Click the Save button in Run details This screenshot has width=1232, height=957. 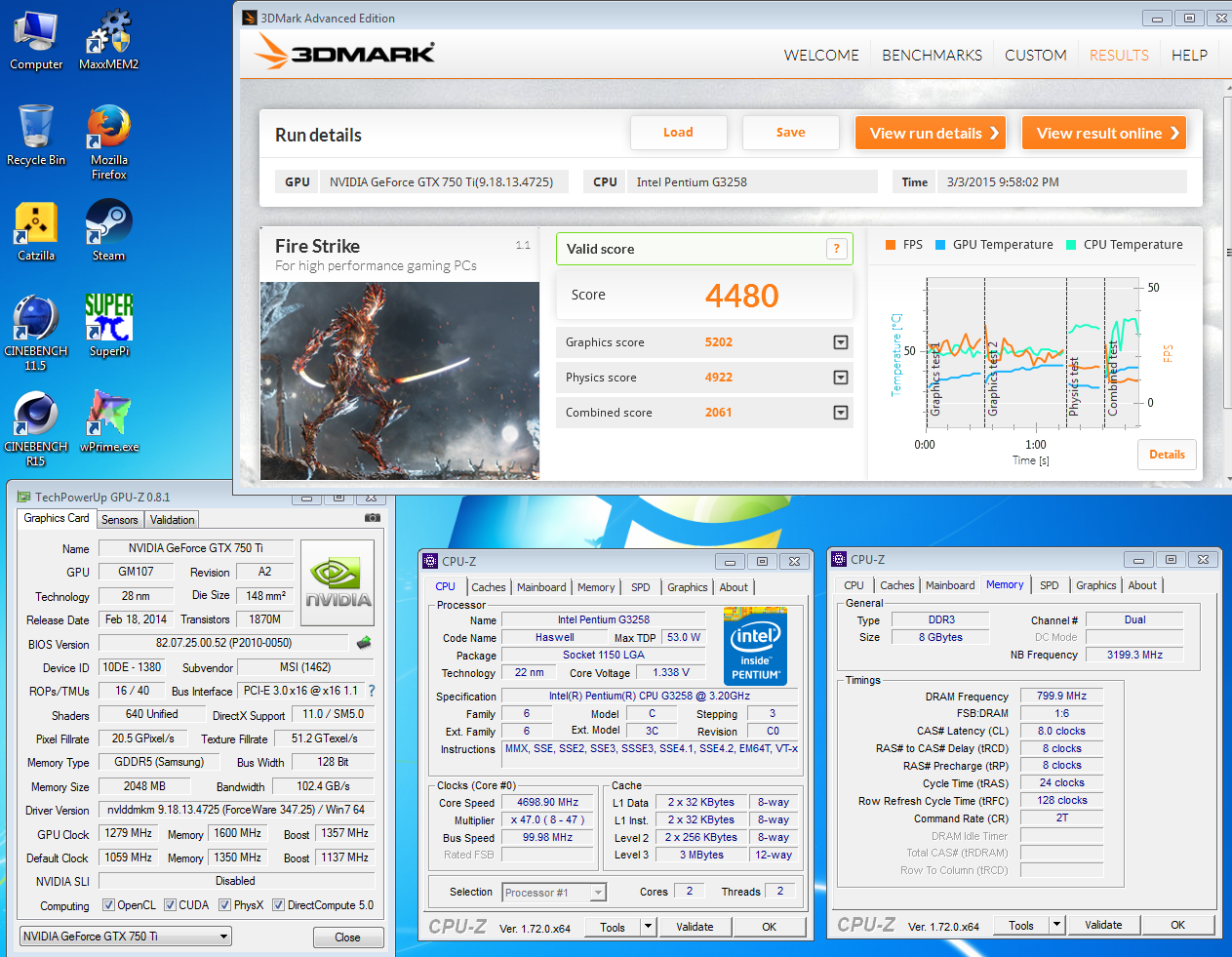(791, 133)
